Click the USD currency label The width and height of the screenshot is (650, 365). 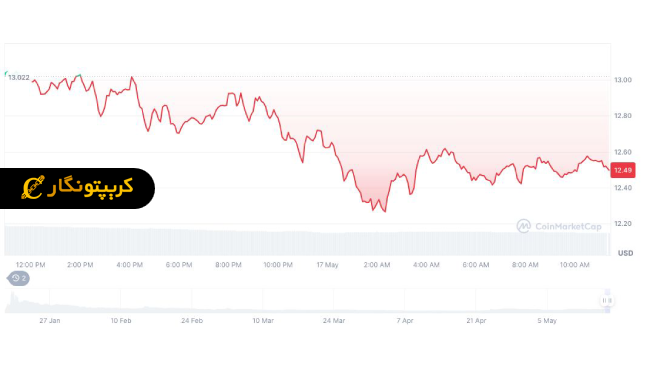pyautogui.click(x=626, y=253)
